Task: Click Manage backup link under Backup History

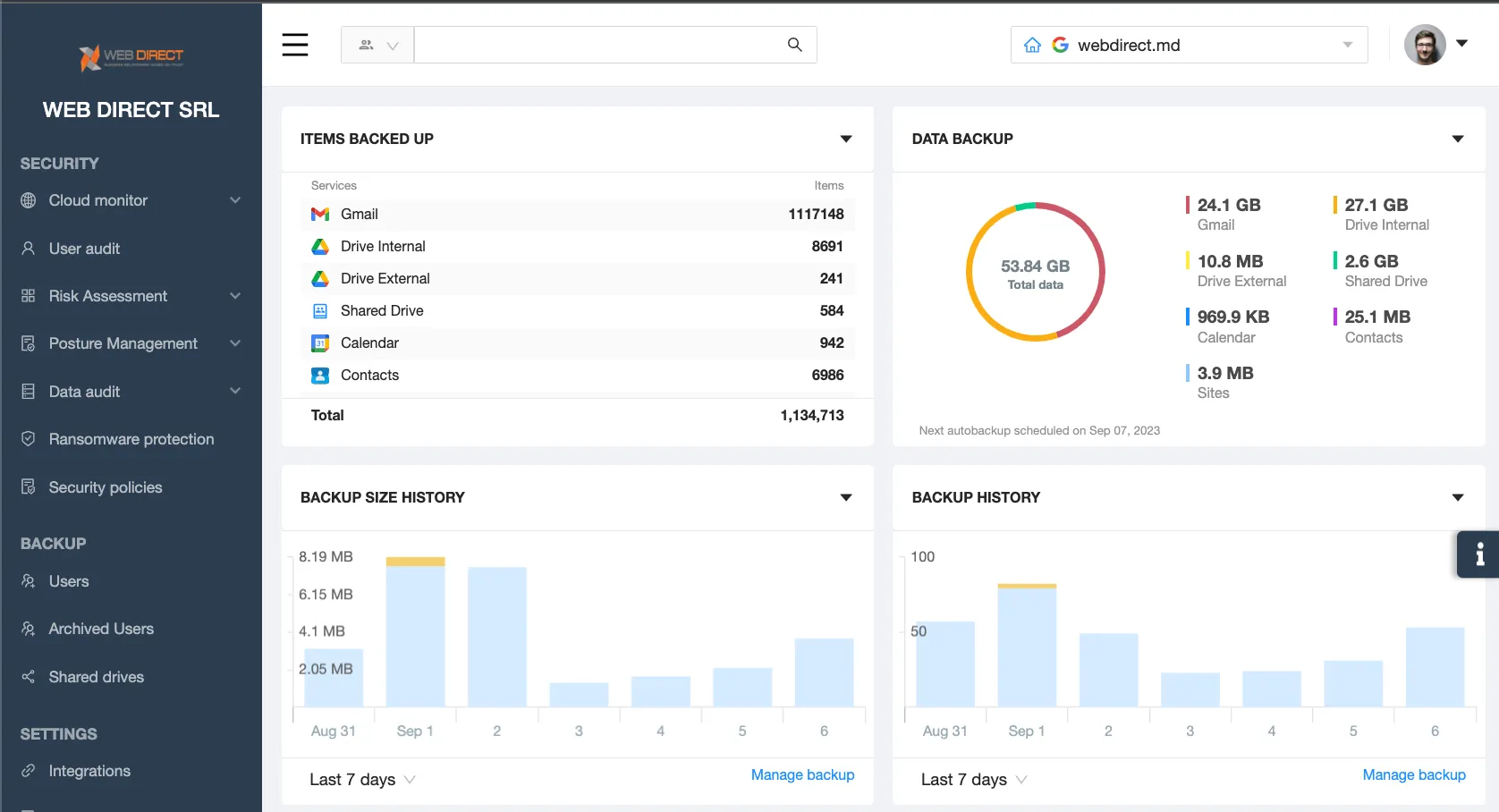Action: tap(1413, 775)
